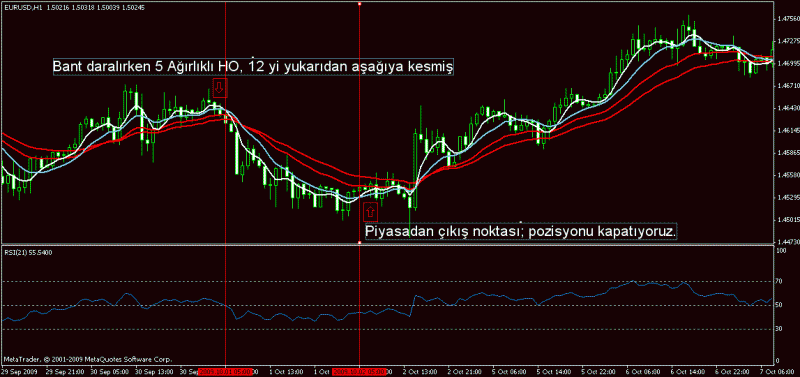Click the 1.45865 price scale value
The height and width of the screenshot is (377, 800).
pos(787,152)
